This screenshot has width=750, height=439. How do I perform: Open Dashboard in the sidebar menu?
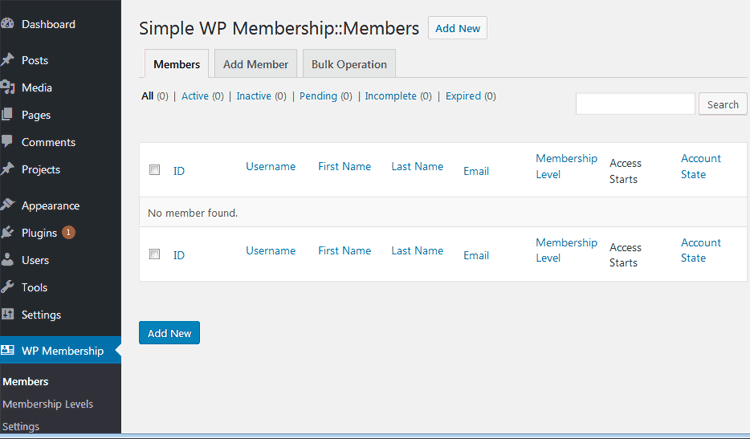pos(48,24)
